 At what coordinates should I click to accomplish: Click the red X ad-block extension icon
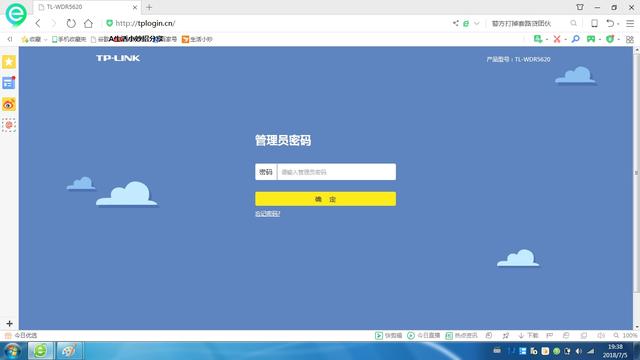click(x=557, y=39)
